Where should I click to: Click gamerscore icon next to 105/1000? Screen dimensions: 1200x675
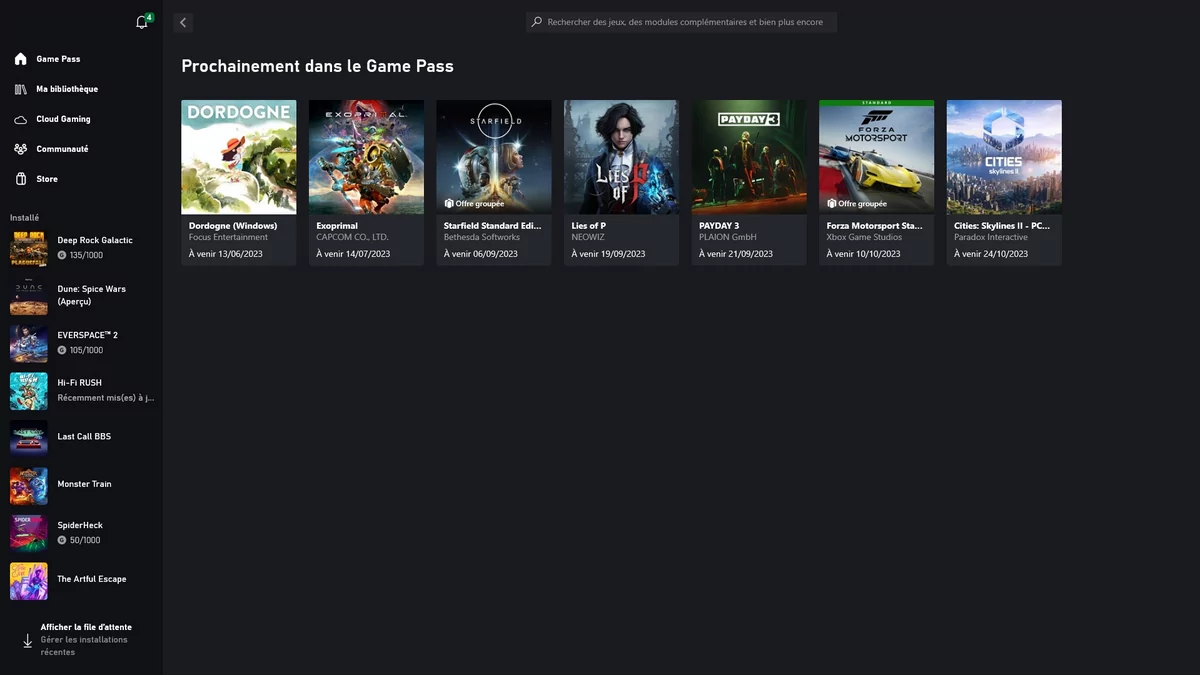point(62,350)
